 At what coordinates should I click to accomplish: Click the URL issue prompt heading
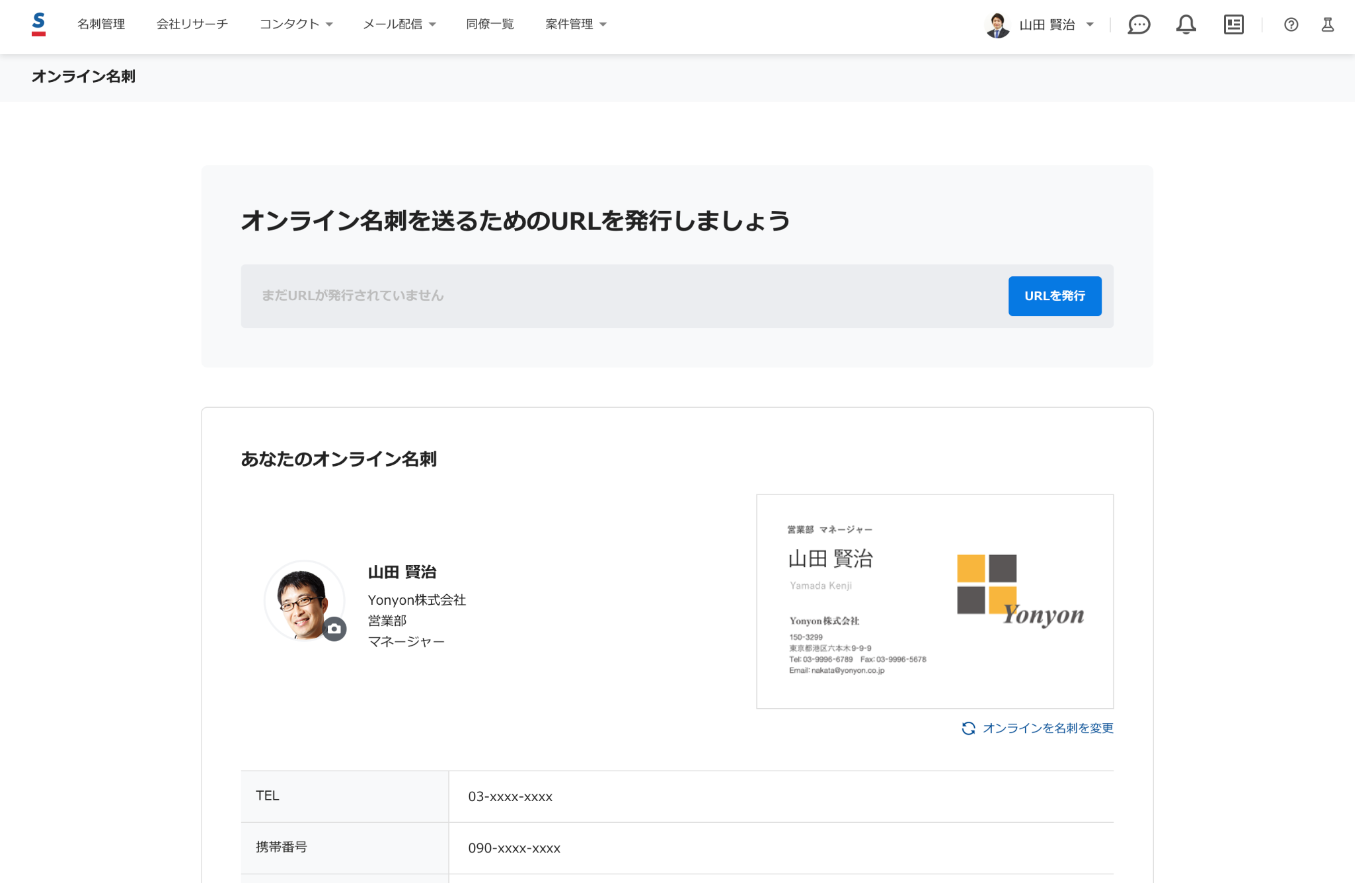(x=515, y=221)
